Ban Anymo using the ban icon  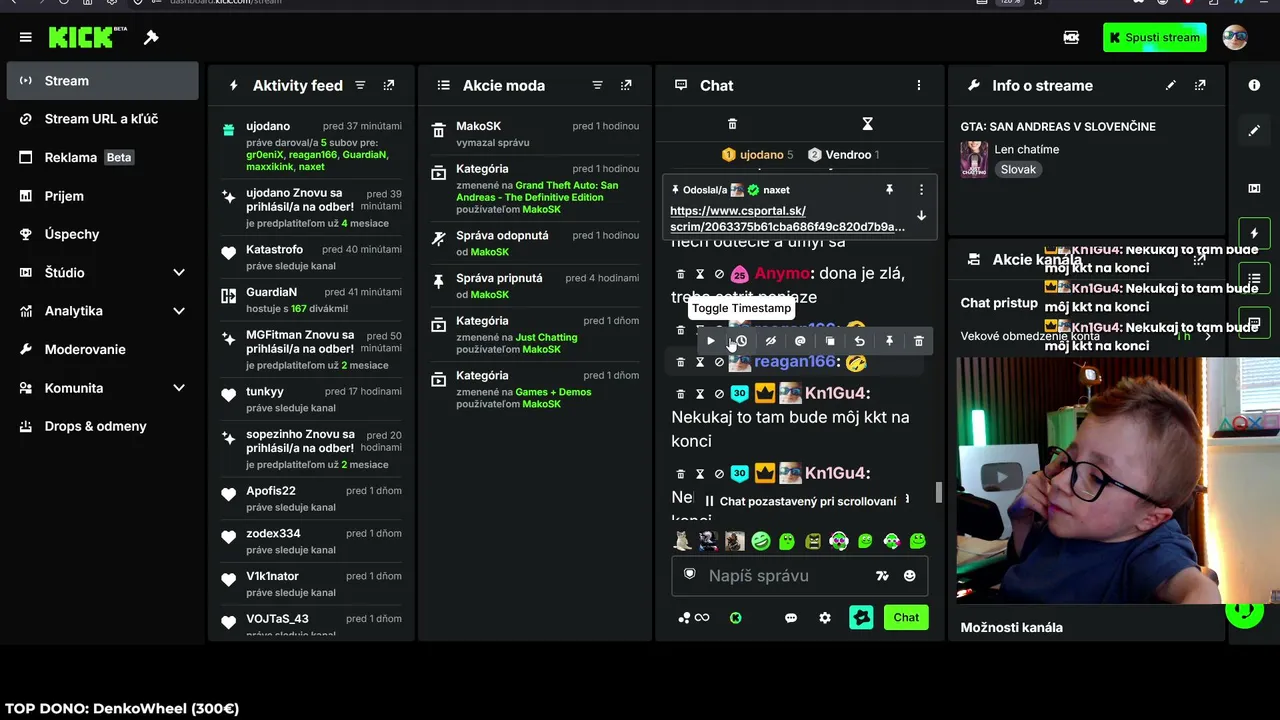tap(719, 274)
